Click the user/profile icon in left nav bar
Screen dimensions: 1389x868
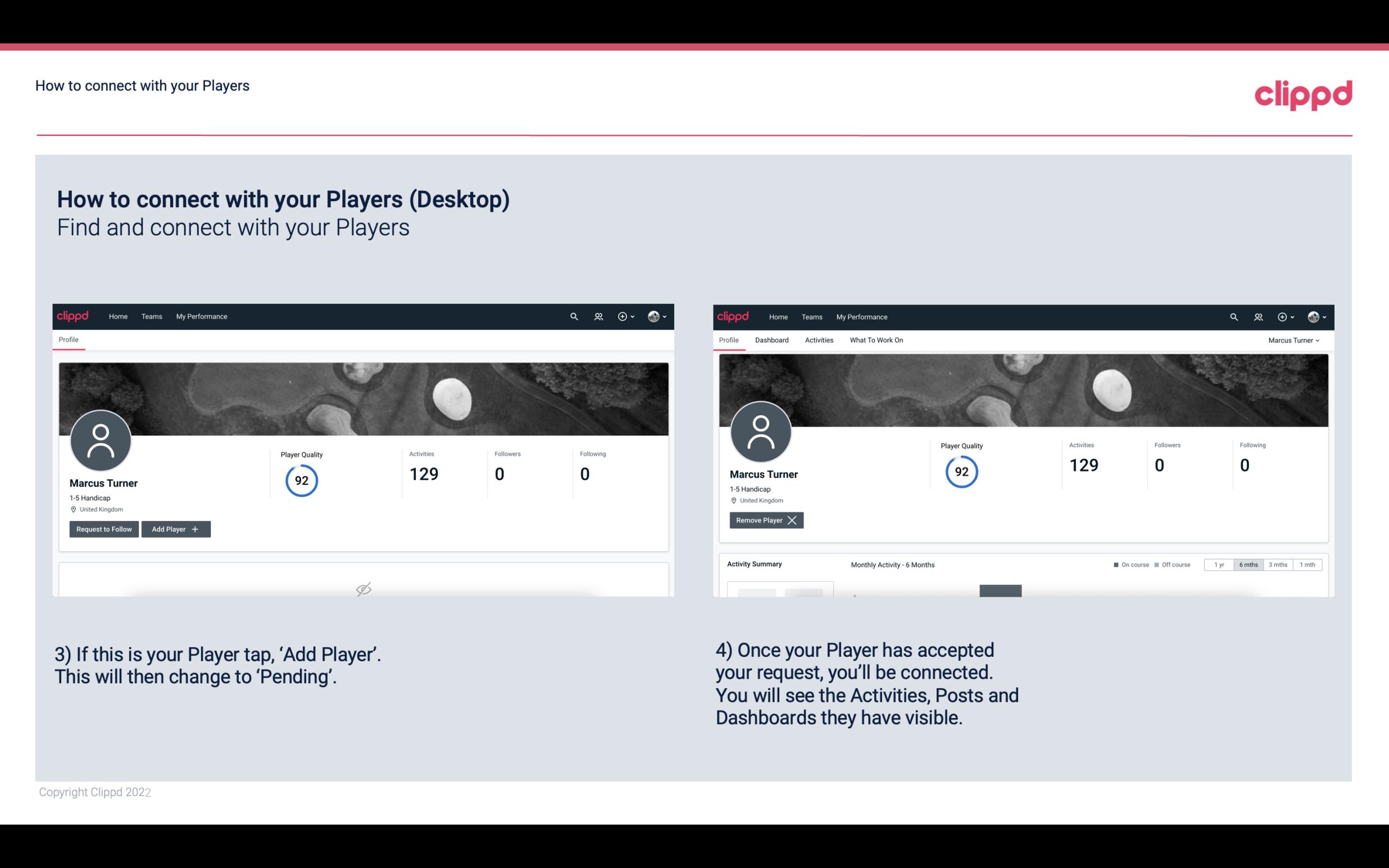coord(597,317)
